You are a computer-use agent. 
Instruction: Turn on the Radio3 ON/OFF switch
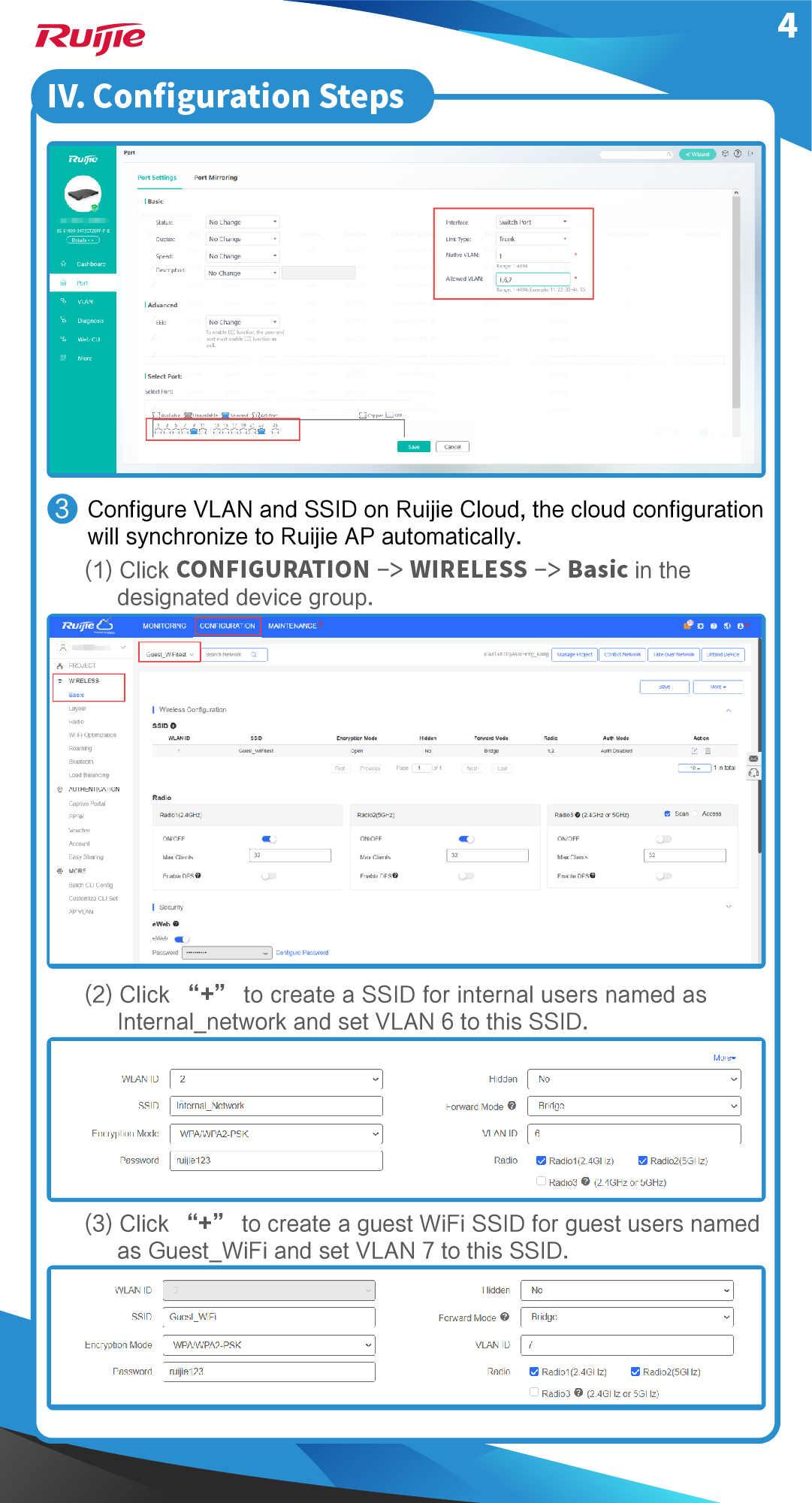pos(663,839)
